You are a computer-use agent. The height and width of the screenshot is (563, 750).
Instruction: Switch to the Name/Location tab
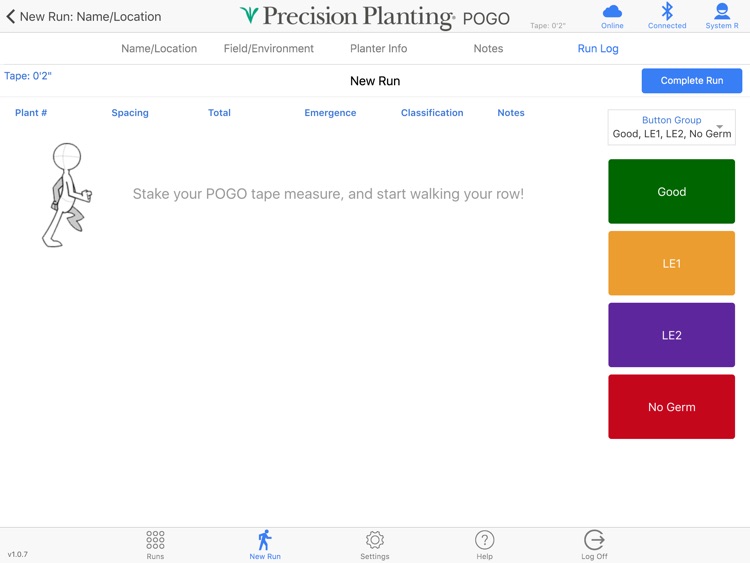point(159,48)
